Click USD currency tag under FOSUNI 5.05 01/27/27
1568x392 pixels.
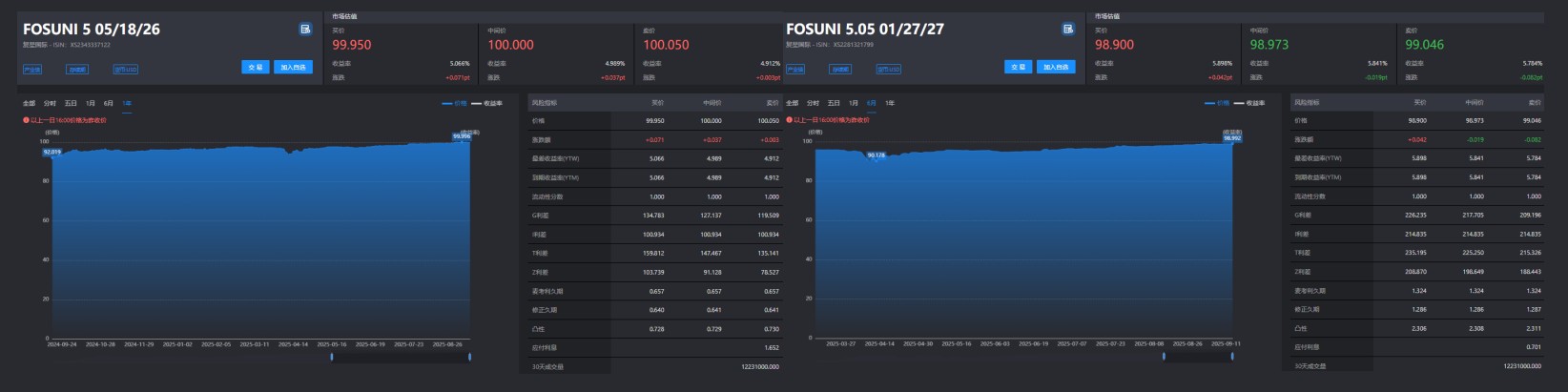point(889,70)
